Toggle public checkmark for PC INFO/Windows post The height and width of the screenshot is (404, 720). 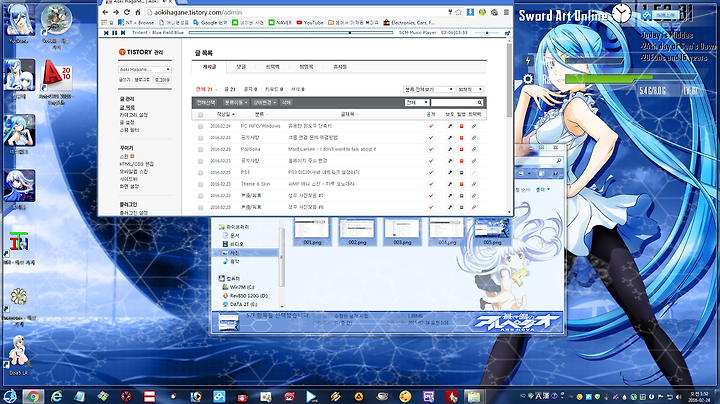[x=431, y=126]
